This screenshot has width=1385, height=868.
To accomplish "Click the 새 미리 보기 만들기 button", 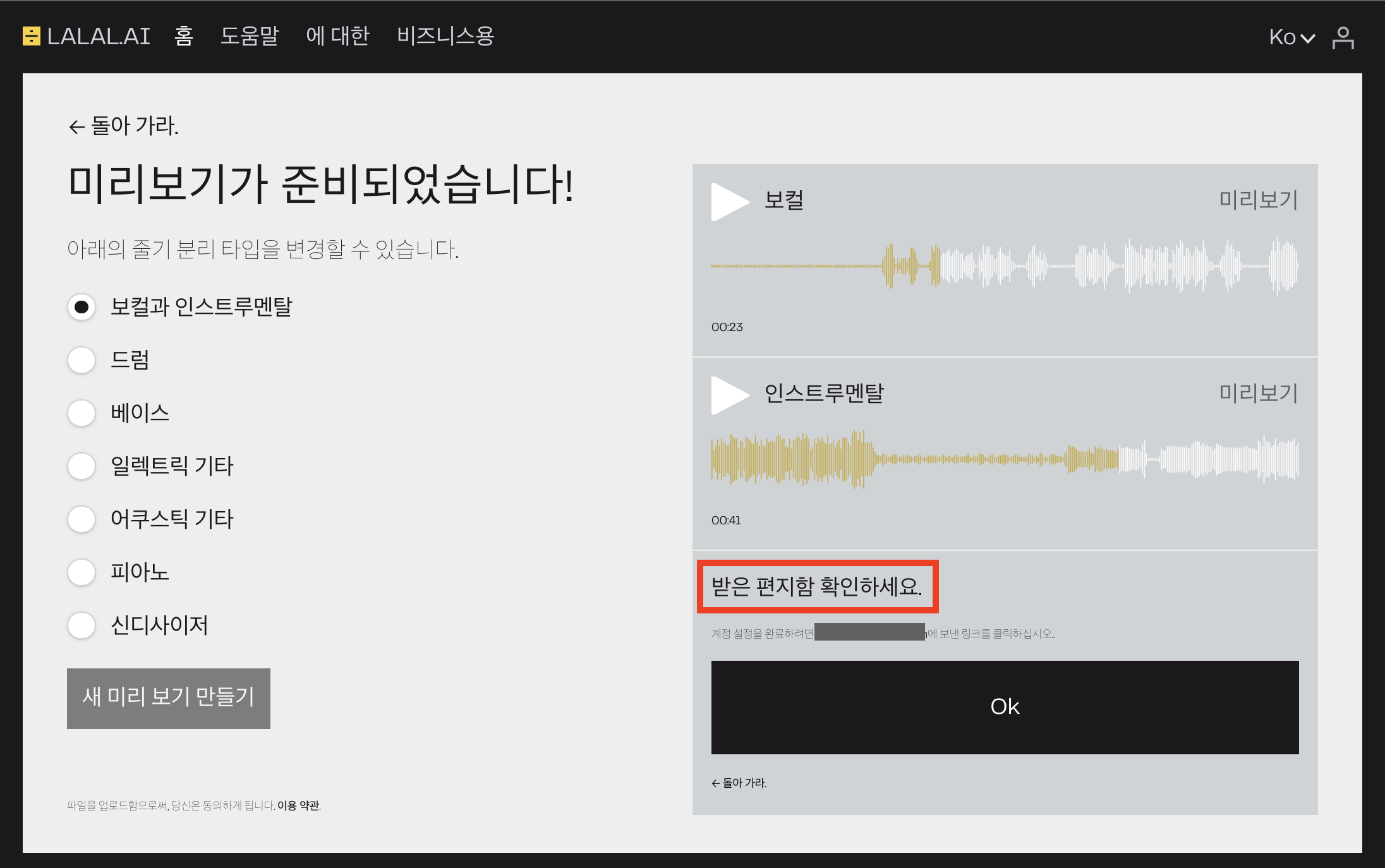I will click(x=168, y=698).
